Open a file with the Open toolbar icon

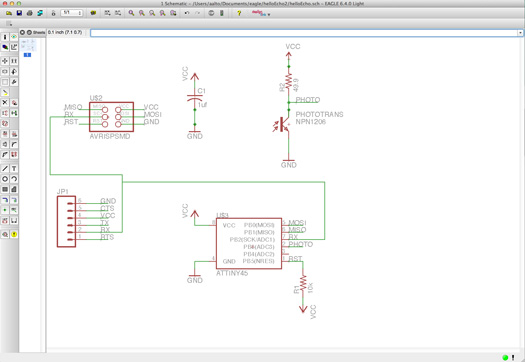click(9, 13)
